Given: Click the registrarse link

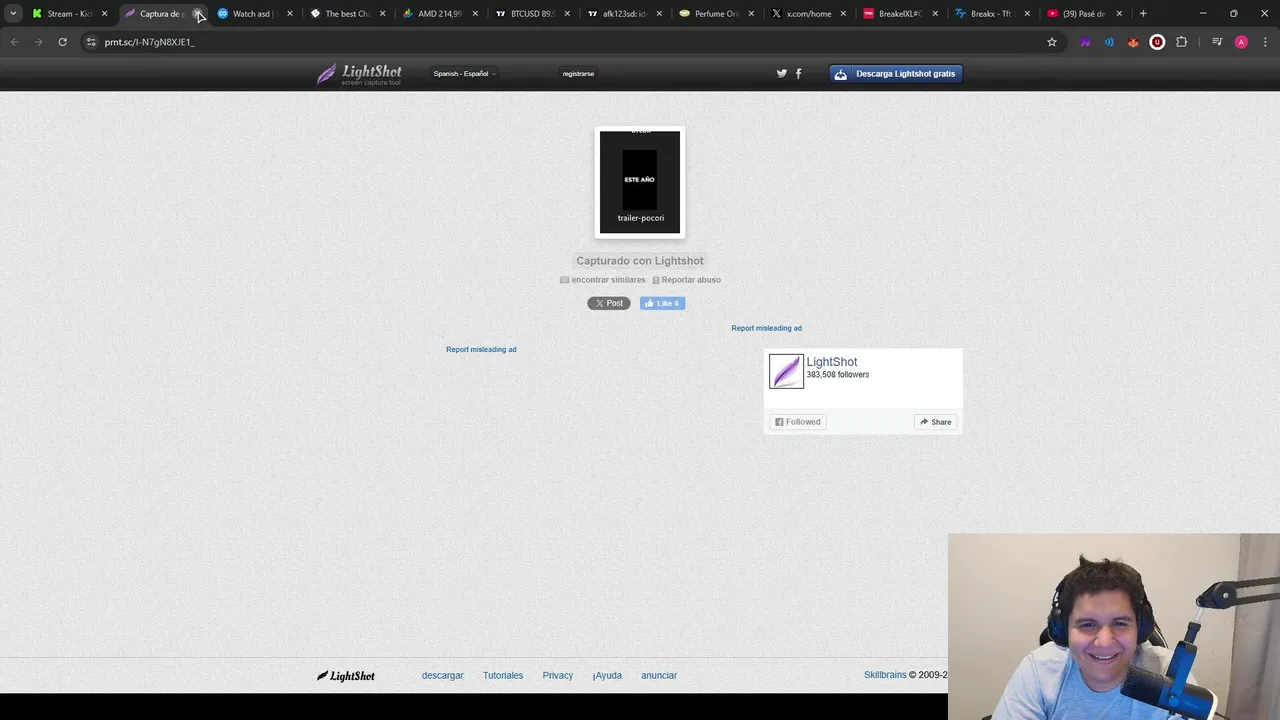Looking at the screenshot, I should (578, 73).
